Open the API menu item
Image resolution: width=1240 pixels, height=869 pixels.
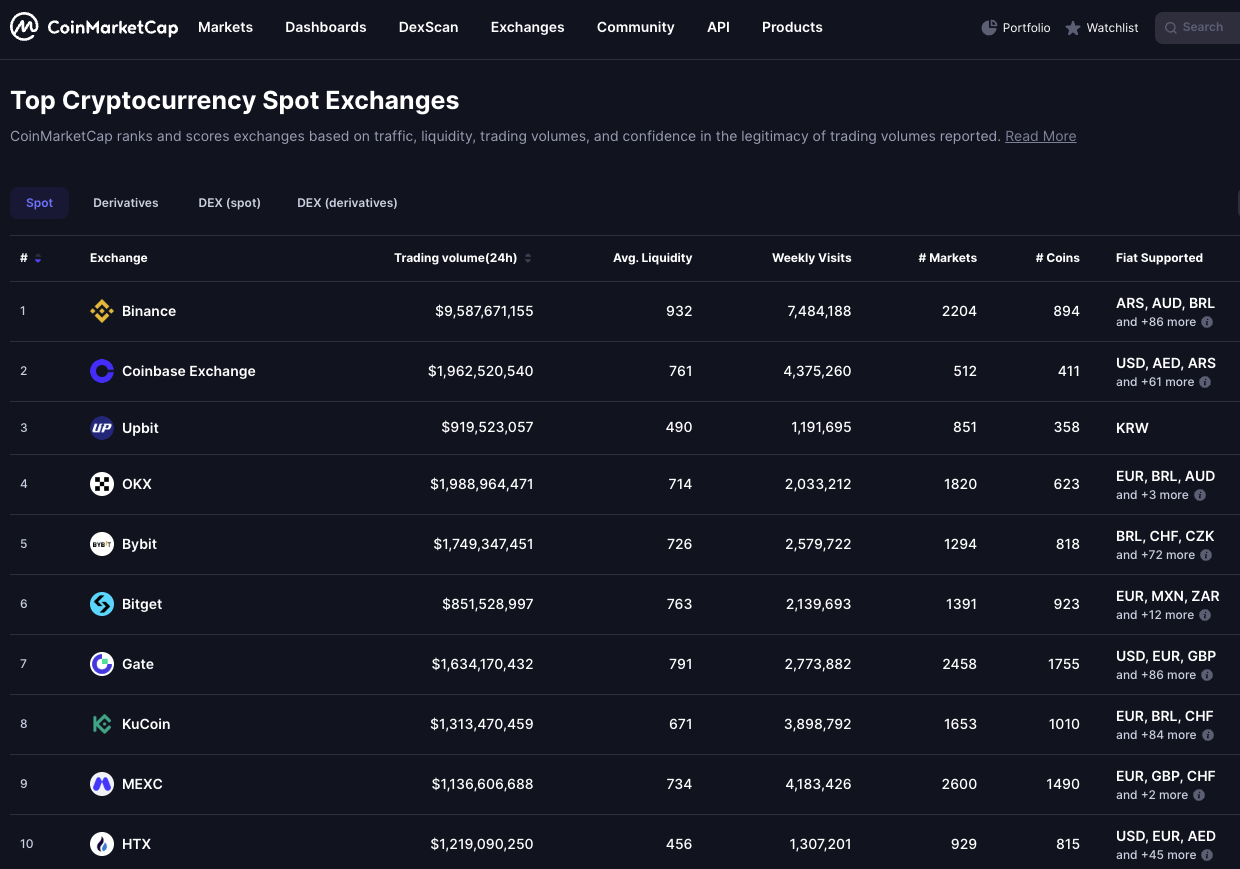coord(718,27)
